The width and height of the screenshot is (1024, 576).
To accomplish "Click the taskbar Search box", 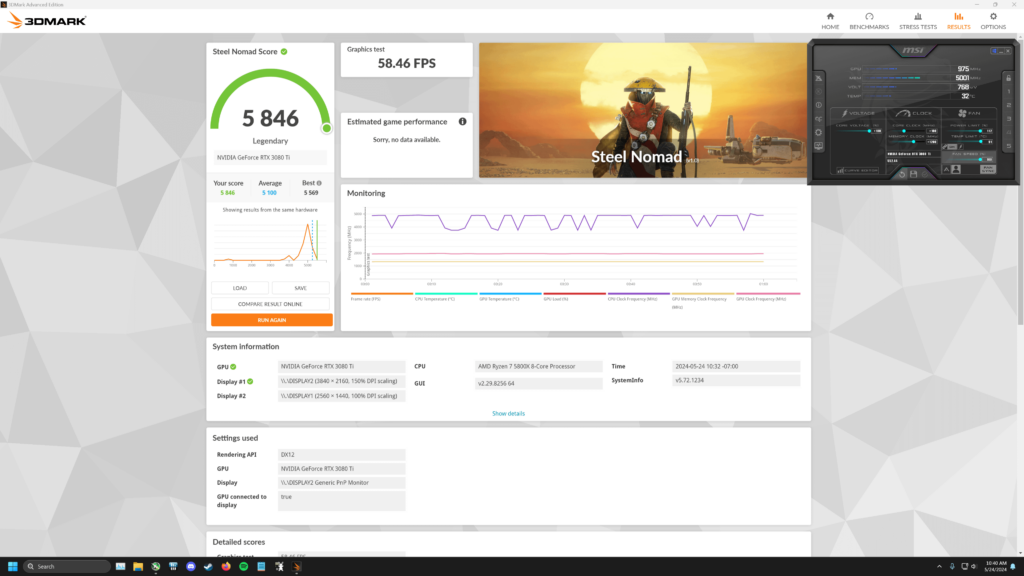I will 67,566.
